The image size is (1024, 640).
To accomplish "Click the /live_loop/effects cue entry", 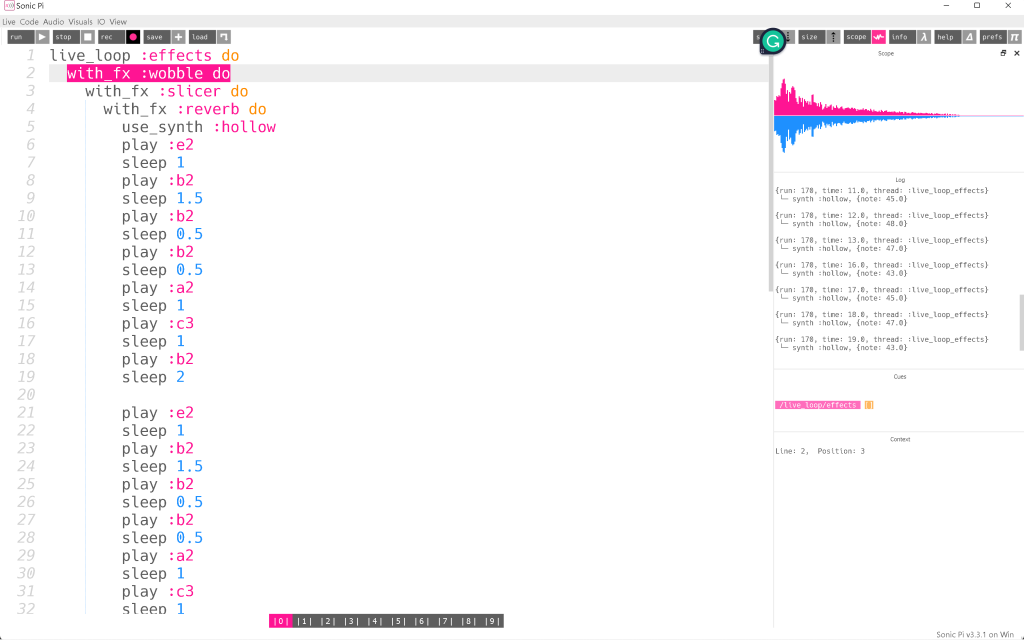I will tap(818, 405).
